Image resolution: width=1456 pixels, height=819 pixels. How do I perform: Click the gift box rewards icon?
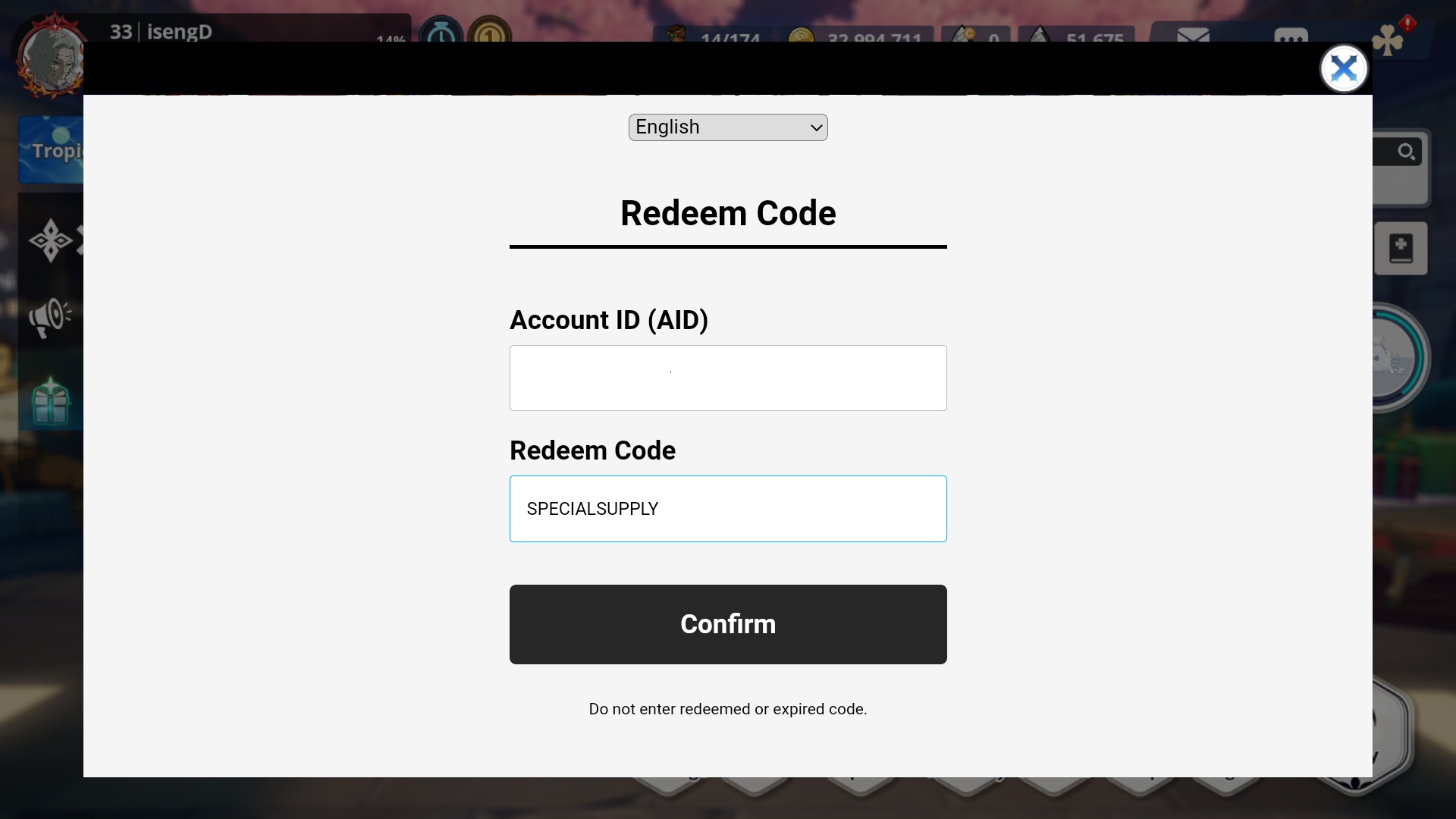pos(51,401)
